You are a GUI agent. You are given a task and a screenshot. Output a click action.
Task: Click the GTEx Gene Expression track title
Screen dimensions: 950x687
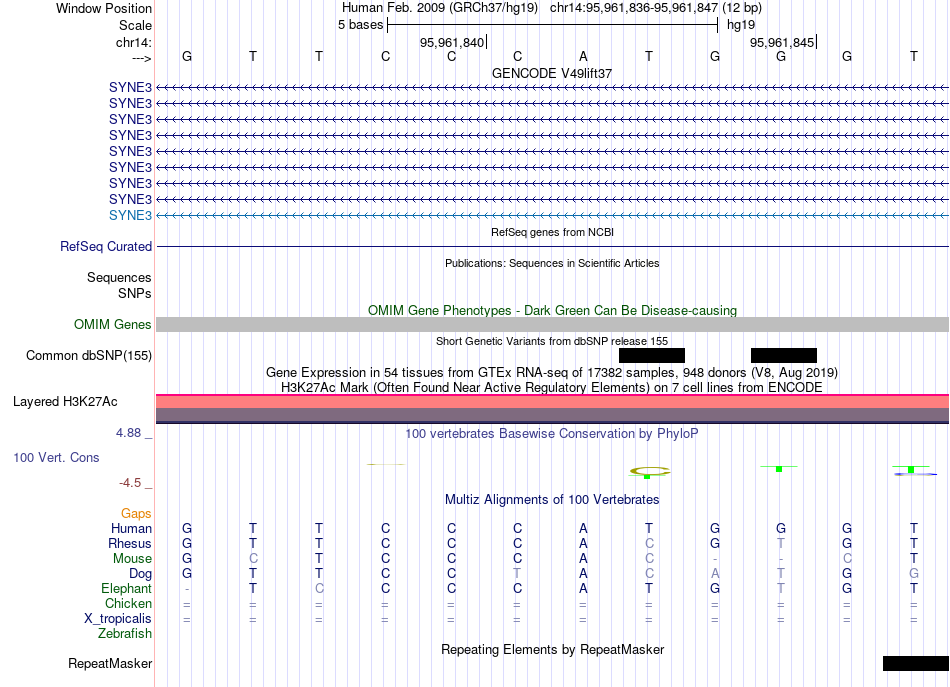552,372
